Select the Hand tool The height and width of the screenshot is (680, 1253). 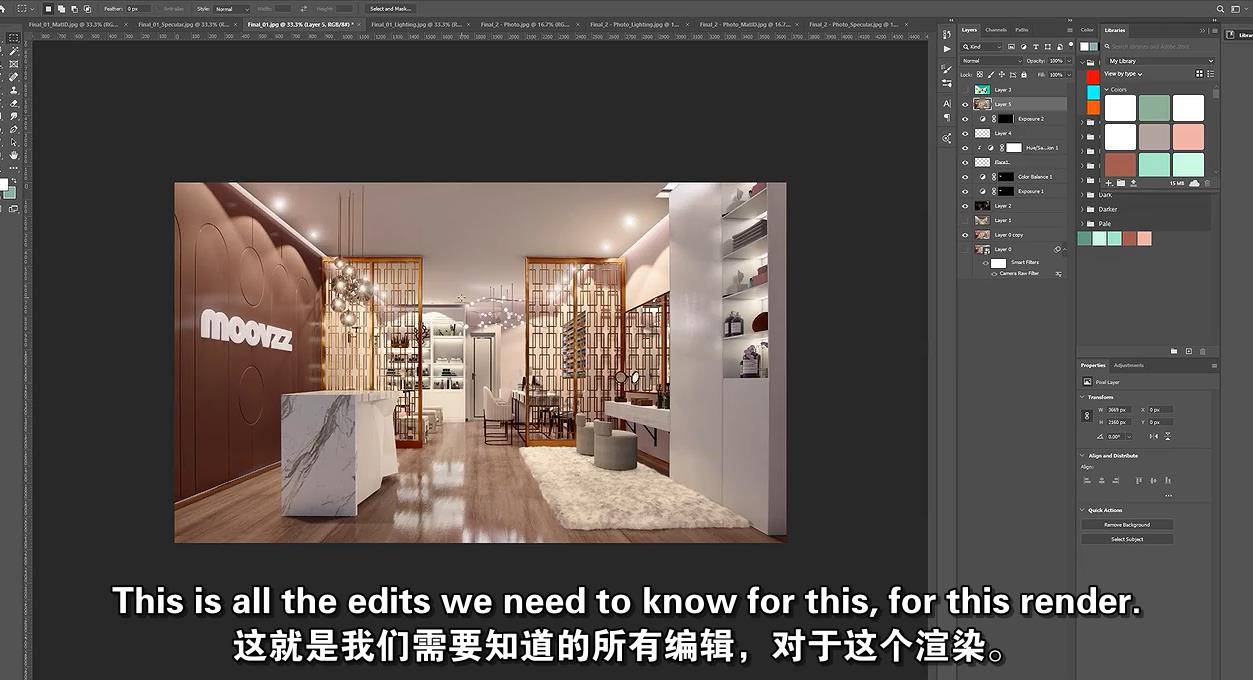tap(14, 155)
